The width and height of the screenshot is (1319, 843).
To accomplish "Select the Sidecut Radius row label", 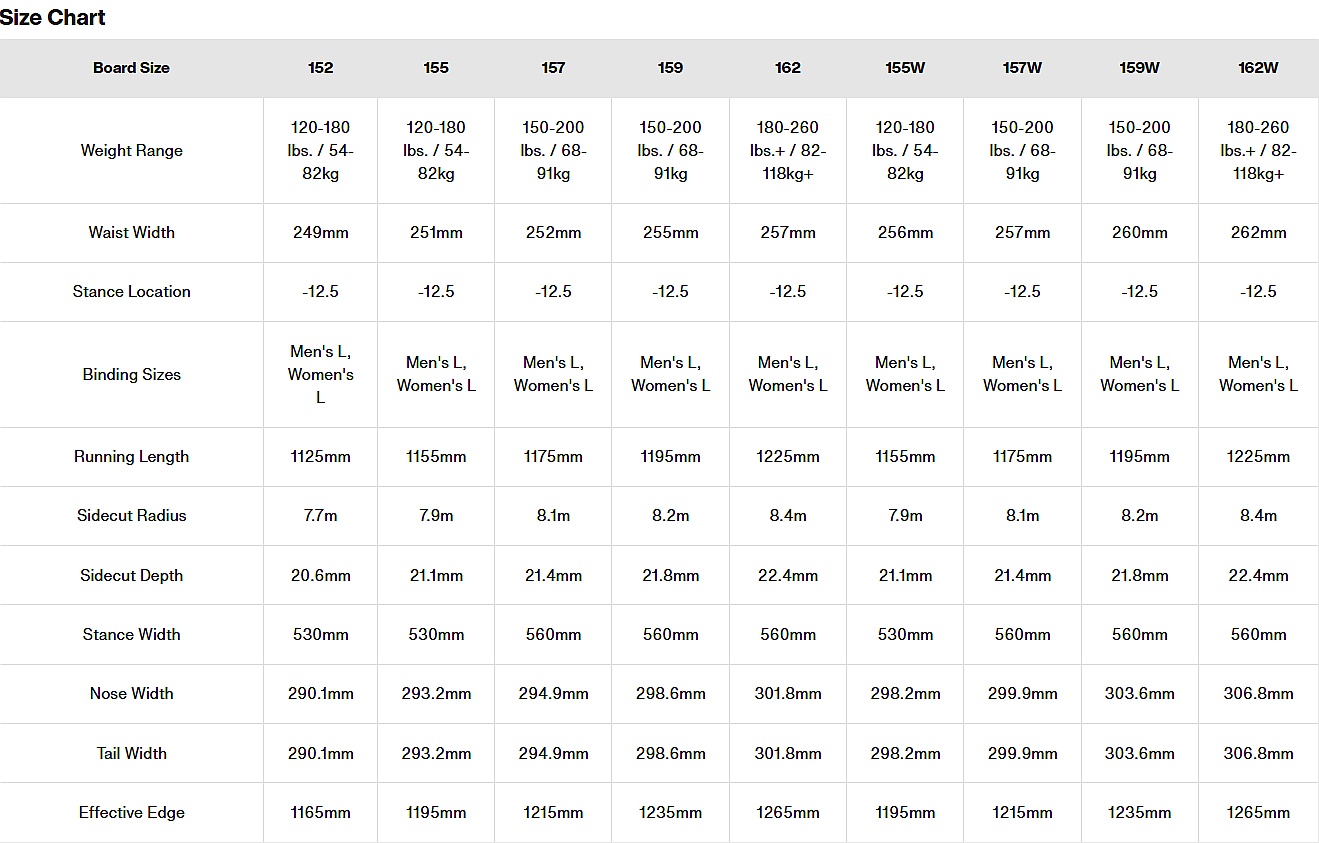I will pos(131,516).
